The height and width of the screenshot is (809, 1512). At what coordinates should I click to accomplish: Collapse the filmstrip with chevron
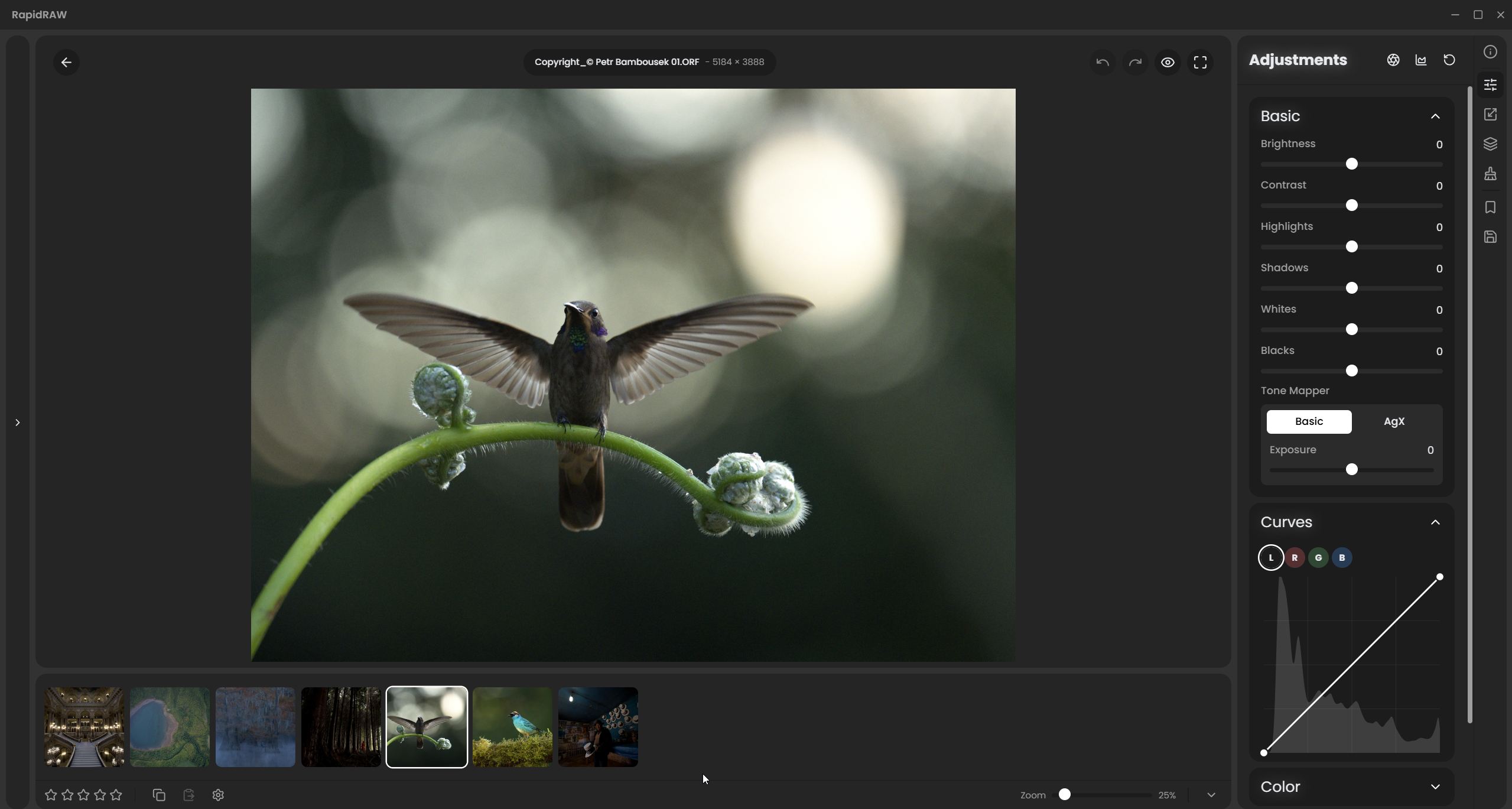pos(1211,795)
